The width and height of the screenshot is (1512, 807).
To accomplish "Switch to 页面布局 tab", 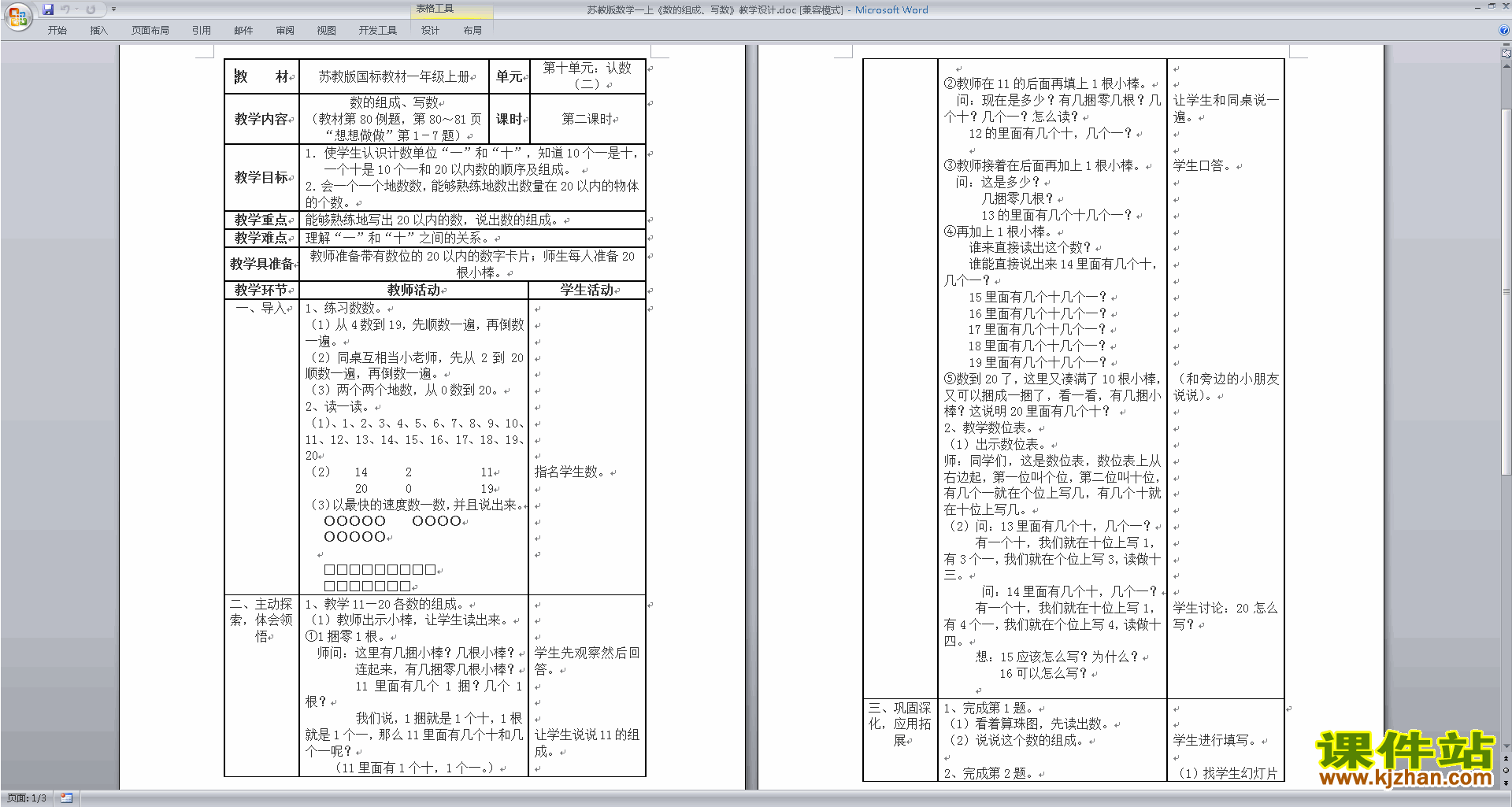I will point(150,30).
